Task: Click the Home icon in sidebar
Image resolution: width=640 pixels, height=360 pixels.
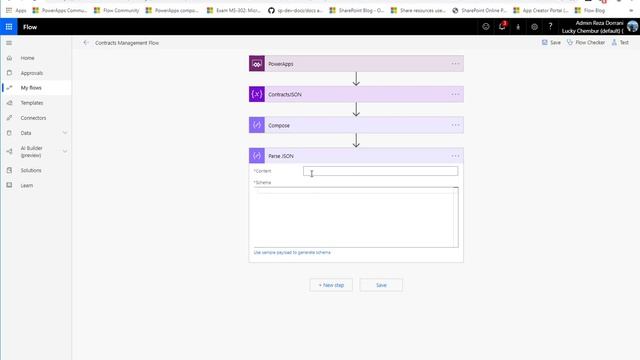Action: (x=9, y=58)
